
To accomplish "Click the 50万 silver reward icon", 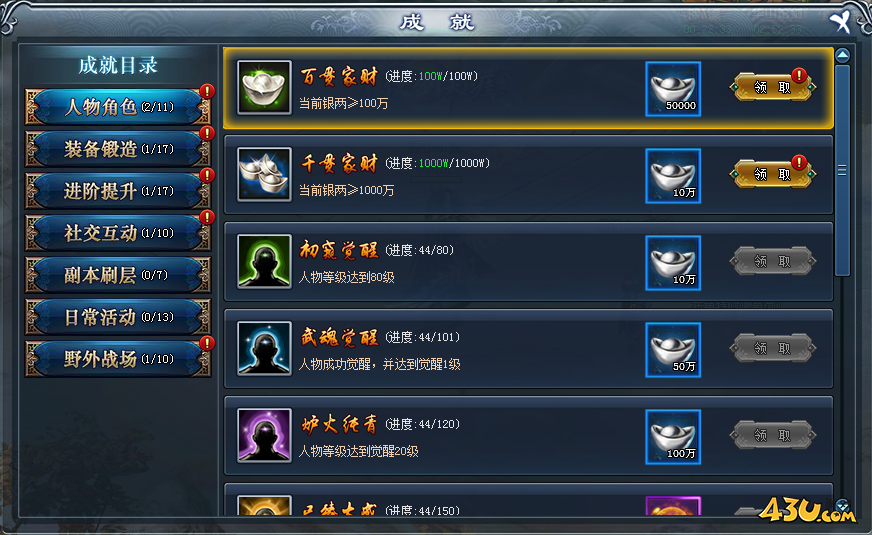I will (x=673, y=350).
